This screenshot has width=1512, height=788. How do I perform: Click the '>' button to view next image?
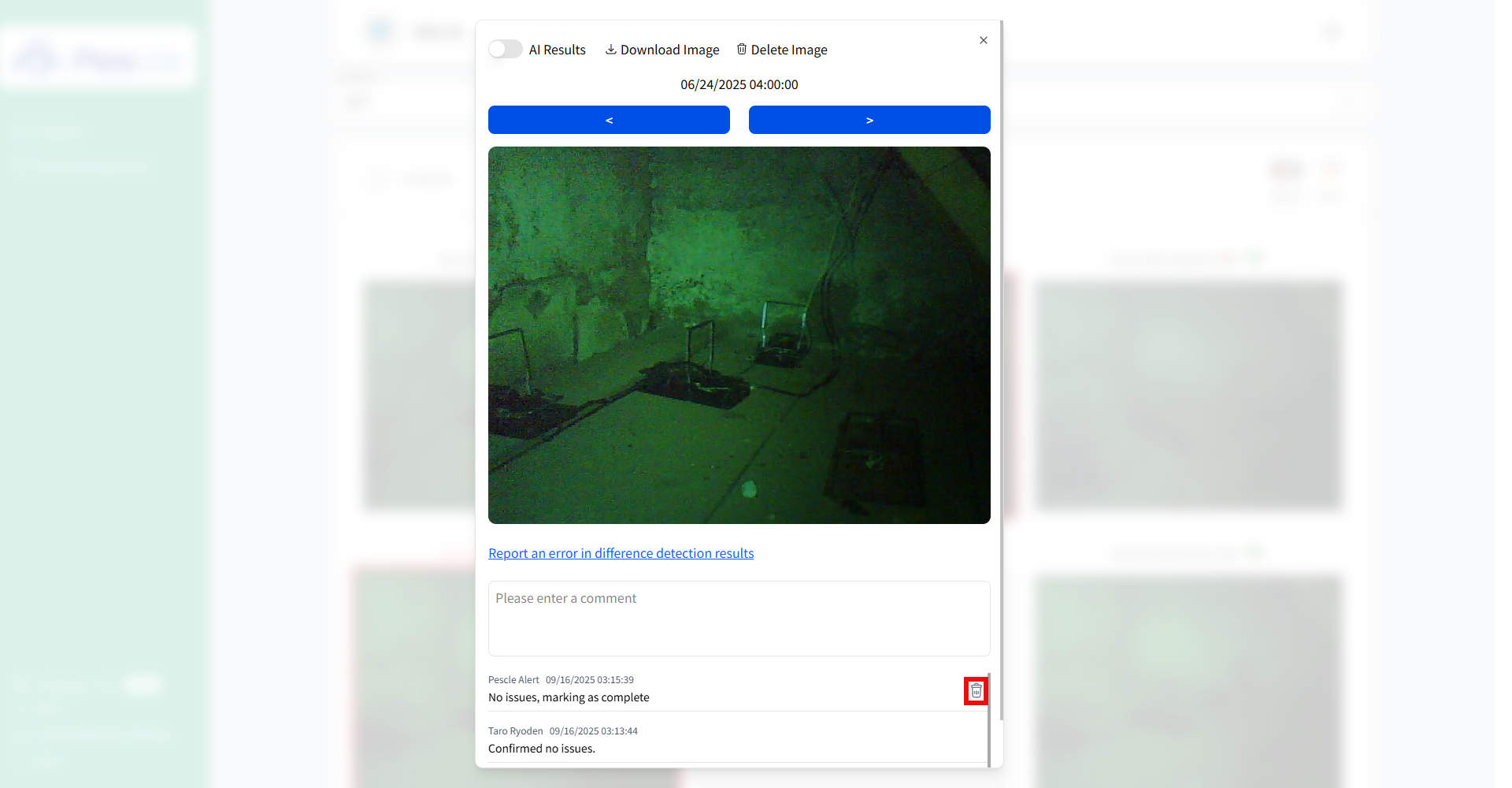869,120
